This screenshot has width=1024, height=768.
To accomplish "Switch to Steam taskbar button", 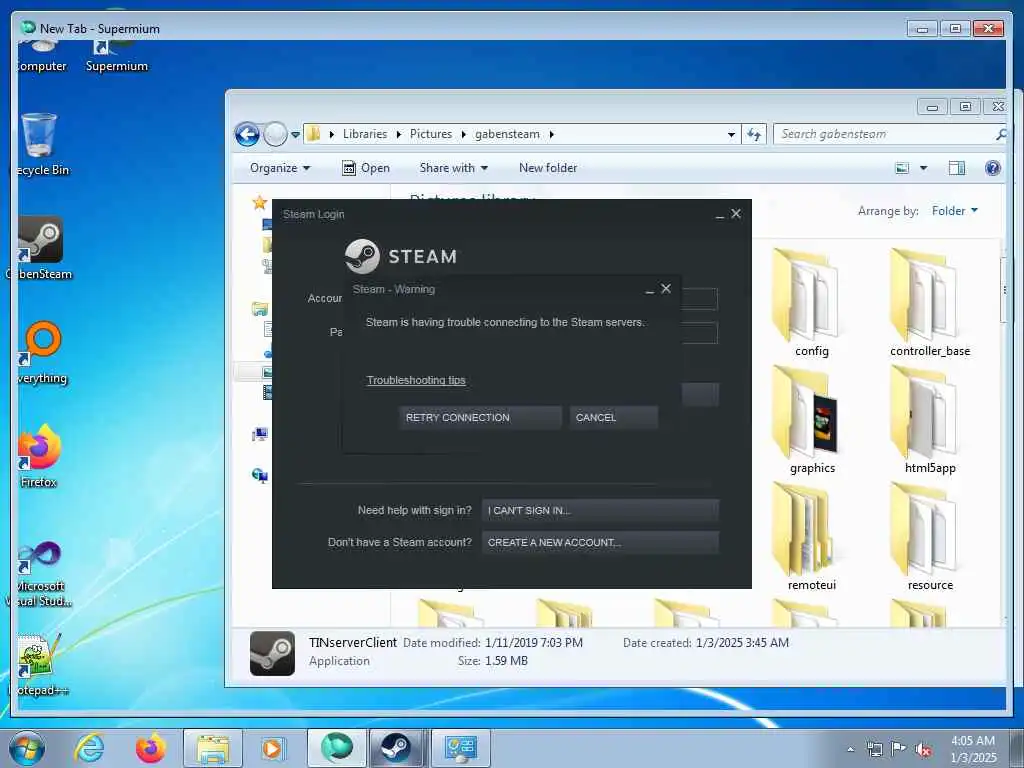I will (397, 748).
